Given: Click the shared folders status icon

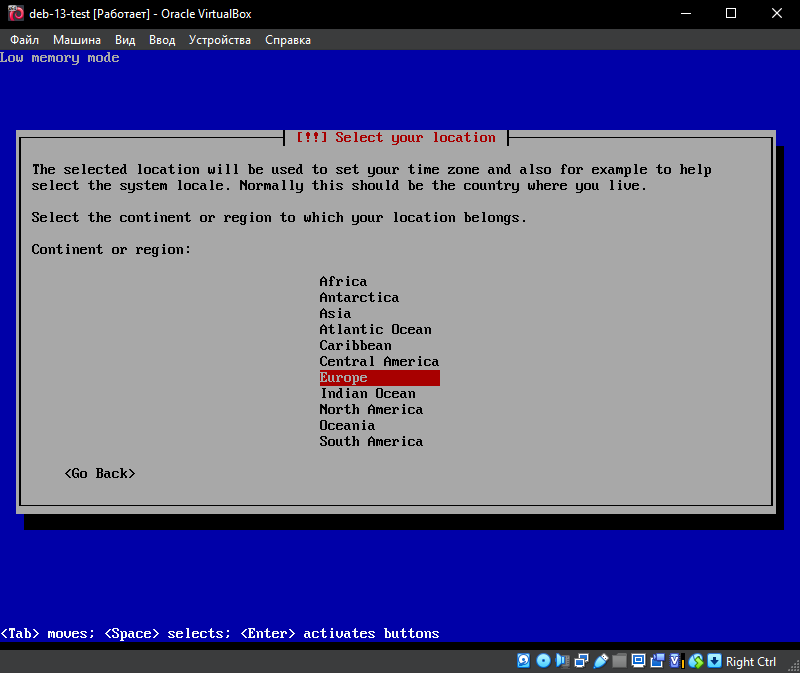Looking at the screenshot, I should 620,661.
